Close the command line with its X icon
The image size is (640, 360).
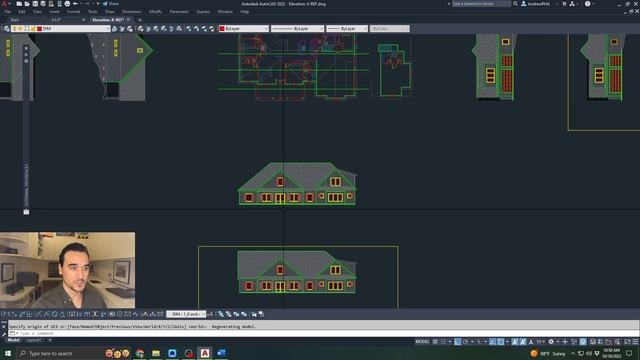[x=4, y=327]
